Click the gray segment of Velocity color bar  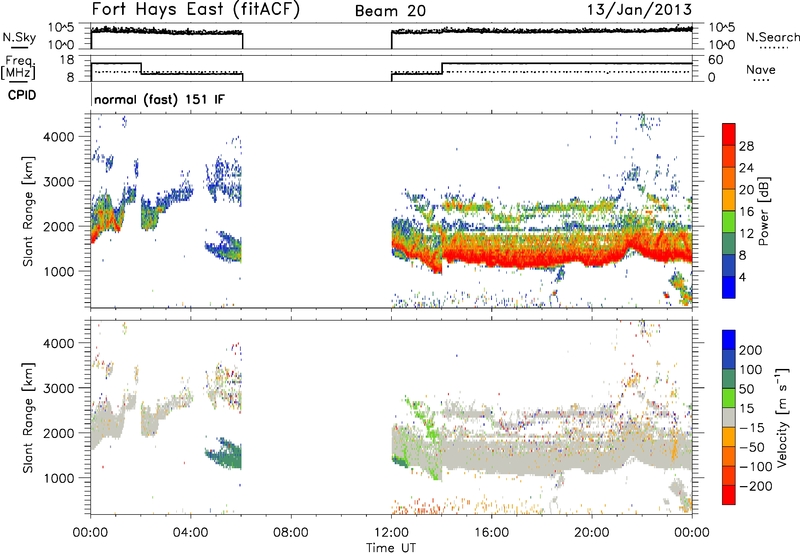(729, 417)
